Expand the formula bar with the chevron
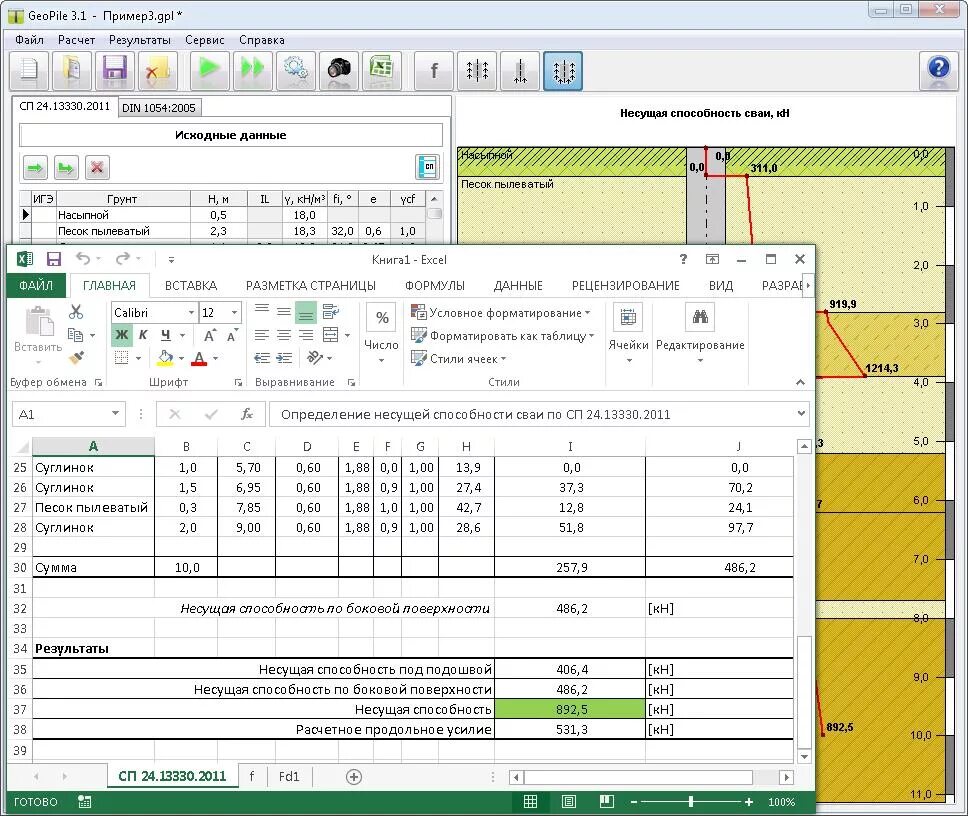 click(x=801, y=414)
